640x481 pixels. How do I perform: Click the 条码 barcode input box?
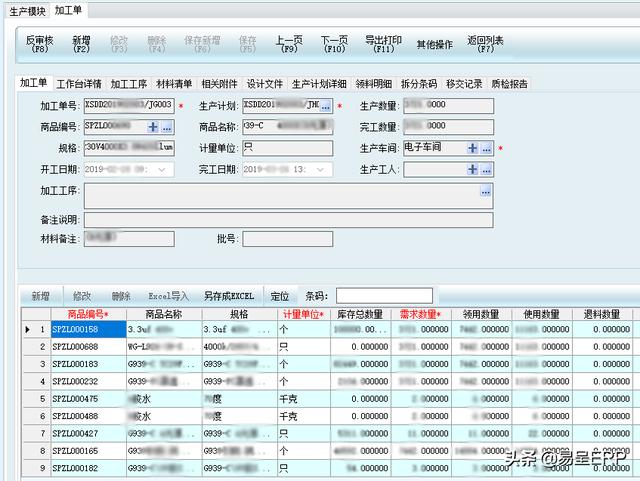coord(384,297)
